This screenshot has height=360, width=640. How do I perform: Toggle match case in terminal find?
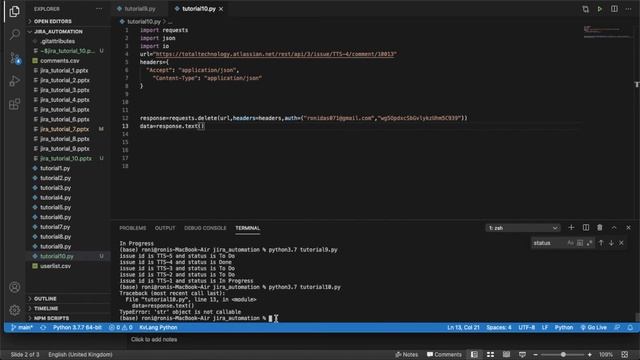tap(570, 243)
